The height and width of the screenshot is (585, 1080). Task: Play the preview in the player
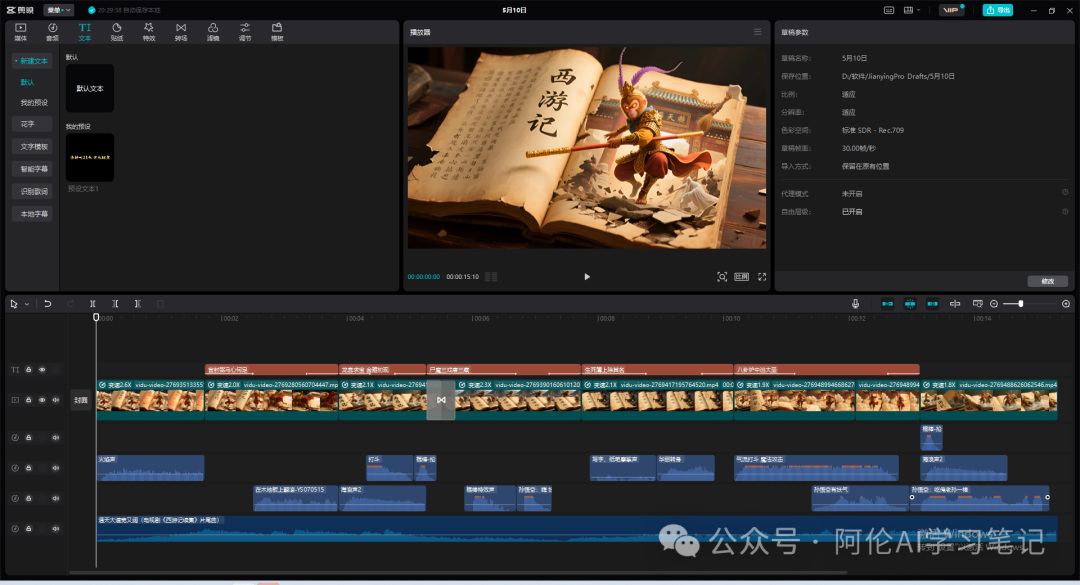[x=587, y=277]
